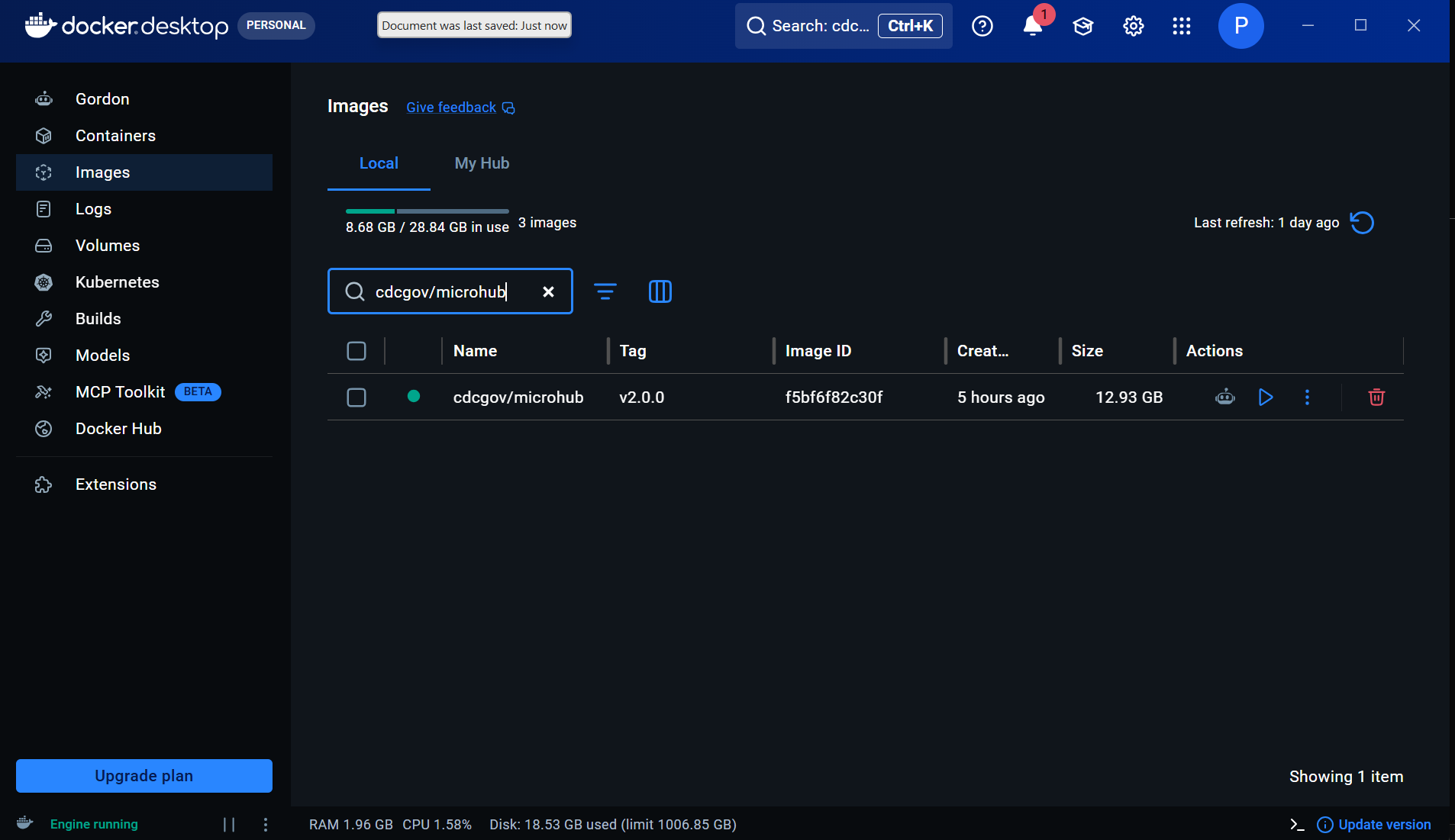
Task: Open Docker Desktop settings gear
Action: 1134,26
